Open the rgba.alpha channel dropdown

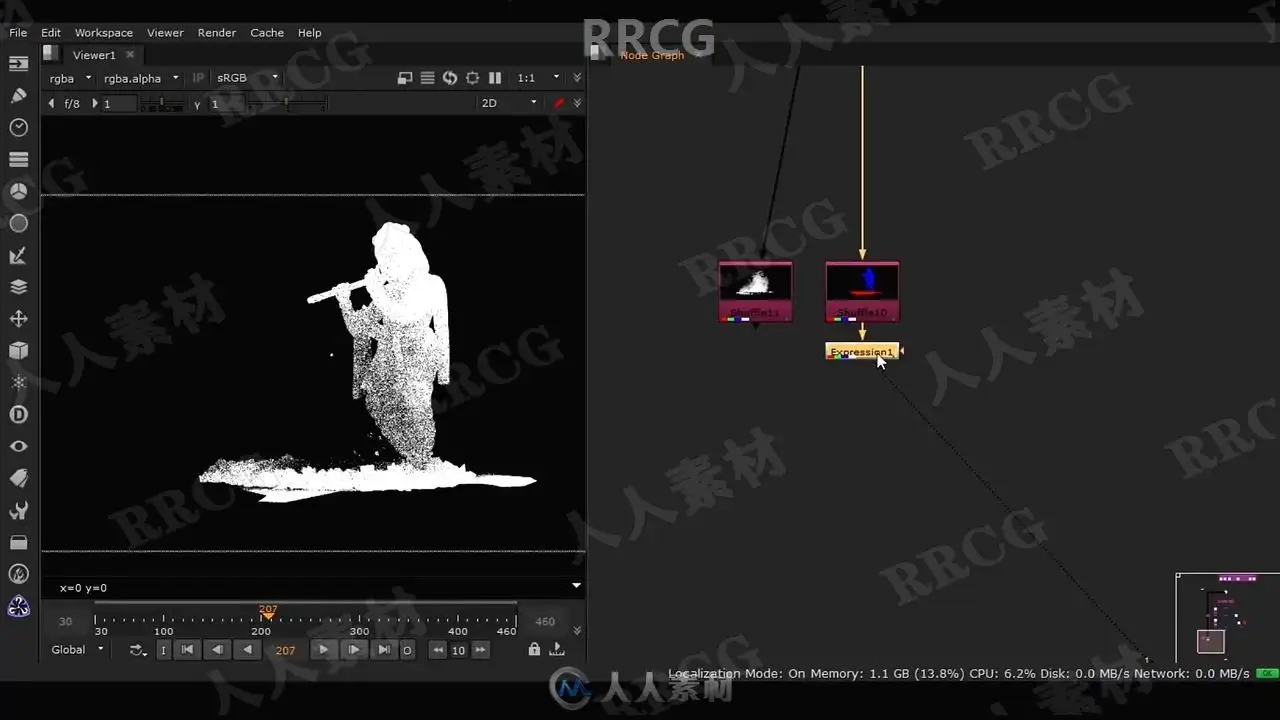click(x=141, y=78)
